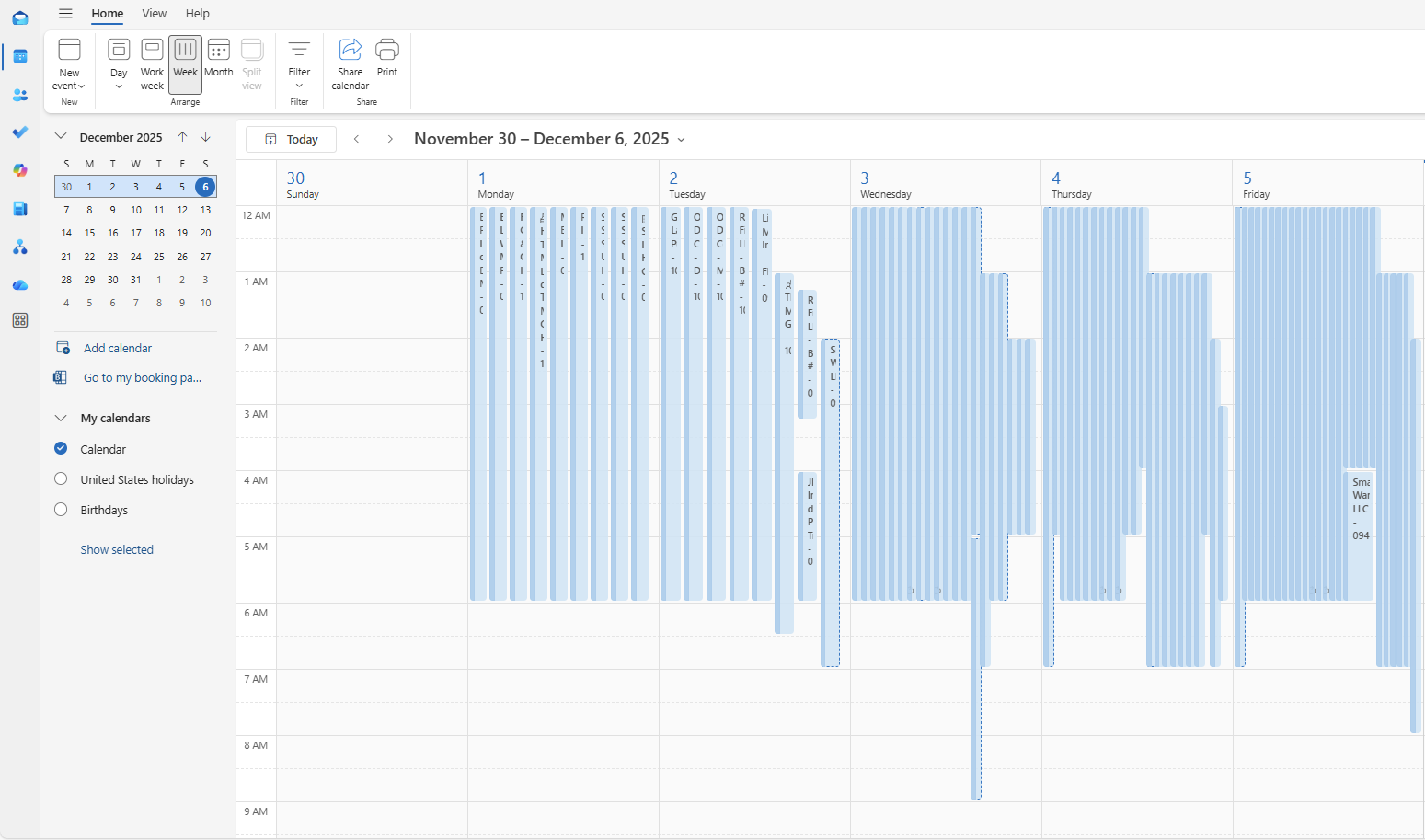1425x840 pixels.
Task: Select December 6 in mini calendar
Action: click(x=205, y=187)
